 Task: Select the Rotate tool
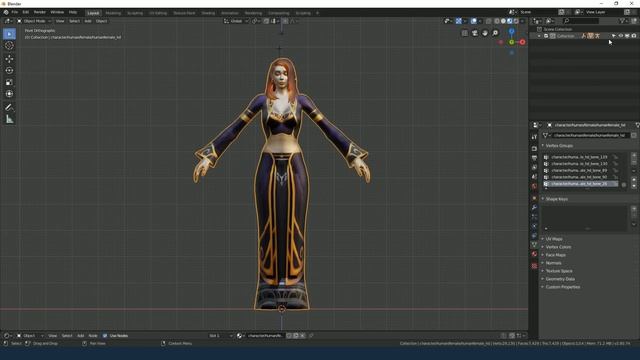tap(9, 71)
